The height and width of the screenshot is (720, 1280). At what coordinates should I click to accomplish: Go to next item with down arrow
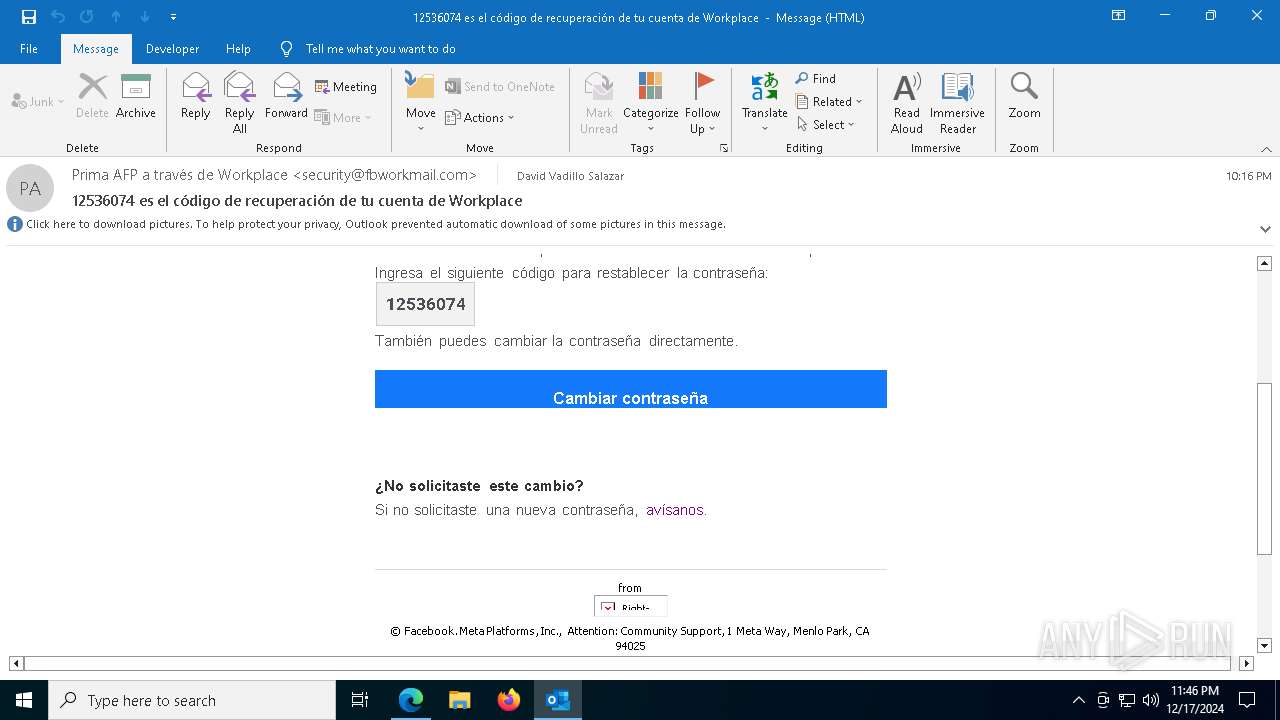click(145, 17)
